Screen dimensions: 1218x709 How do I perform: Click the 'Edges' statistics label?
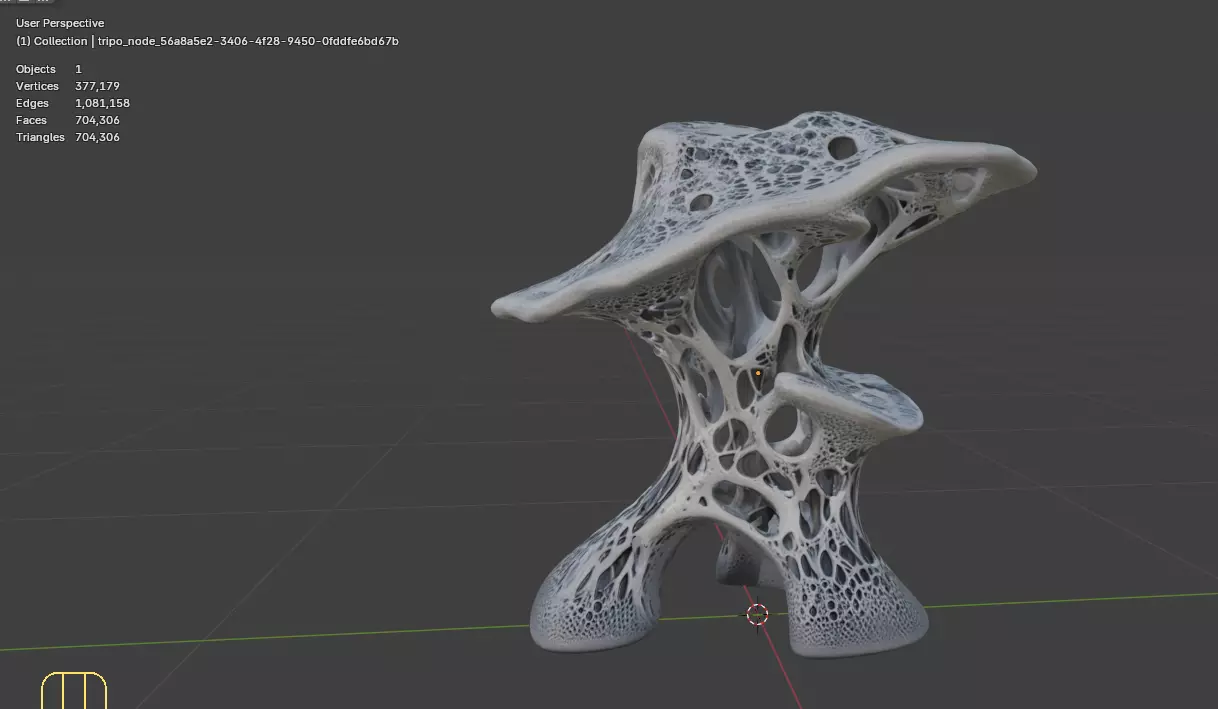(32, 103)
